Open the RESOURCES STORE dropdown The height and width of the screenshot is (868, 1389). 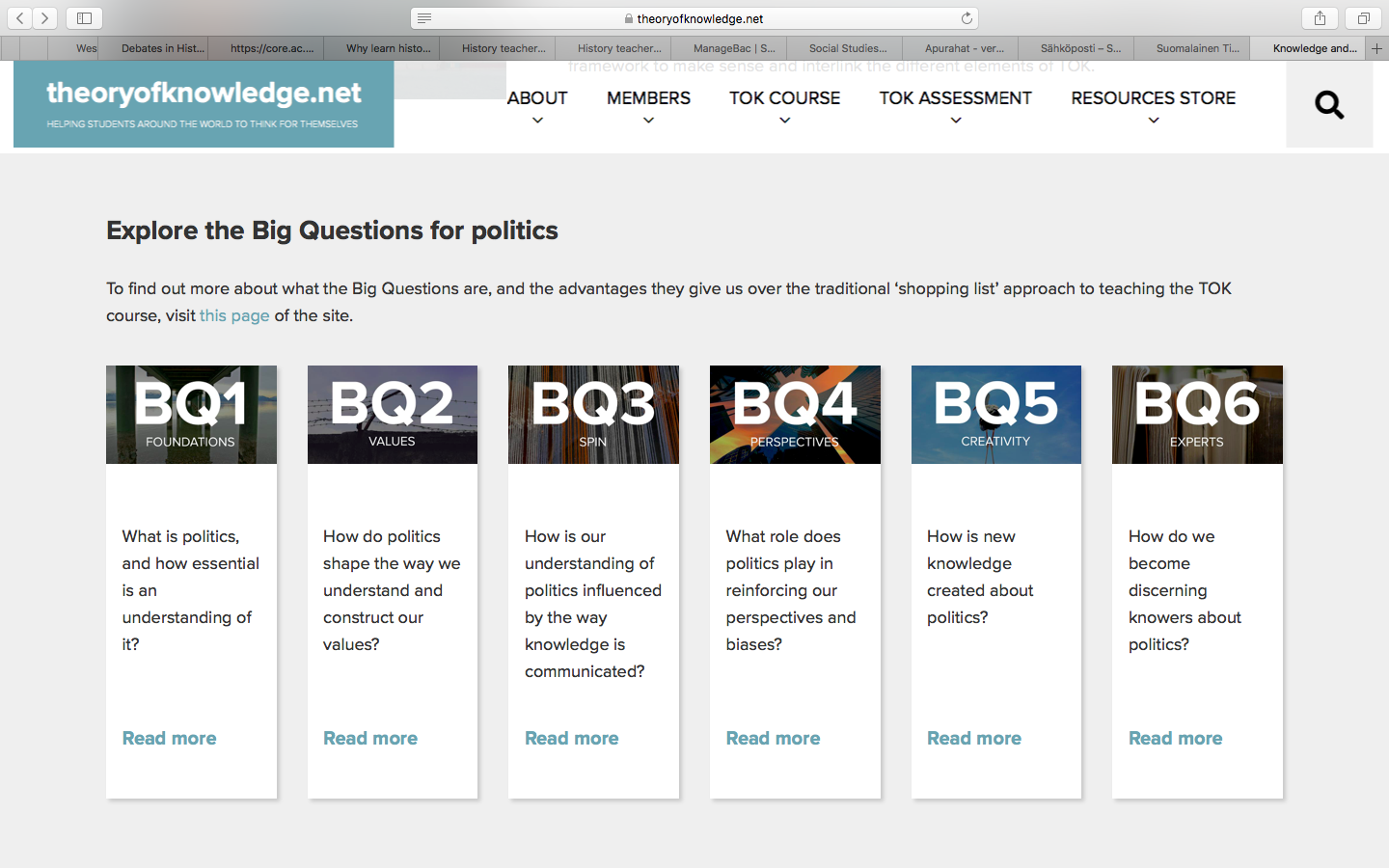click(x=1153, y=106)
